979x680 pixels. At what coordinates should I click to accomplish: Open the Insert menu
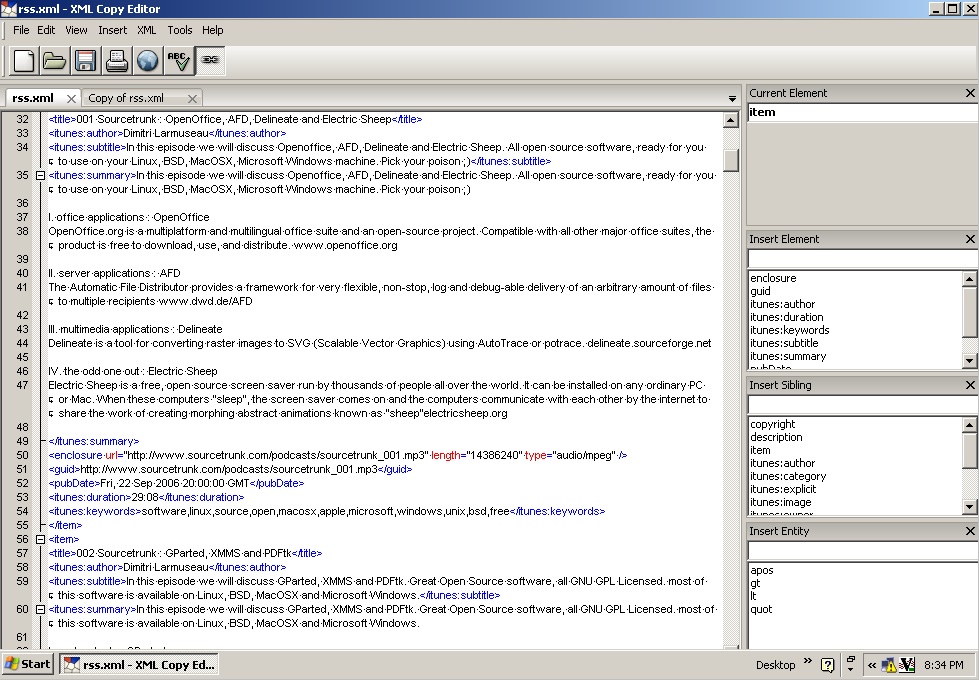click(112, 30)
